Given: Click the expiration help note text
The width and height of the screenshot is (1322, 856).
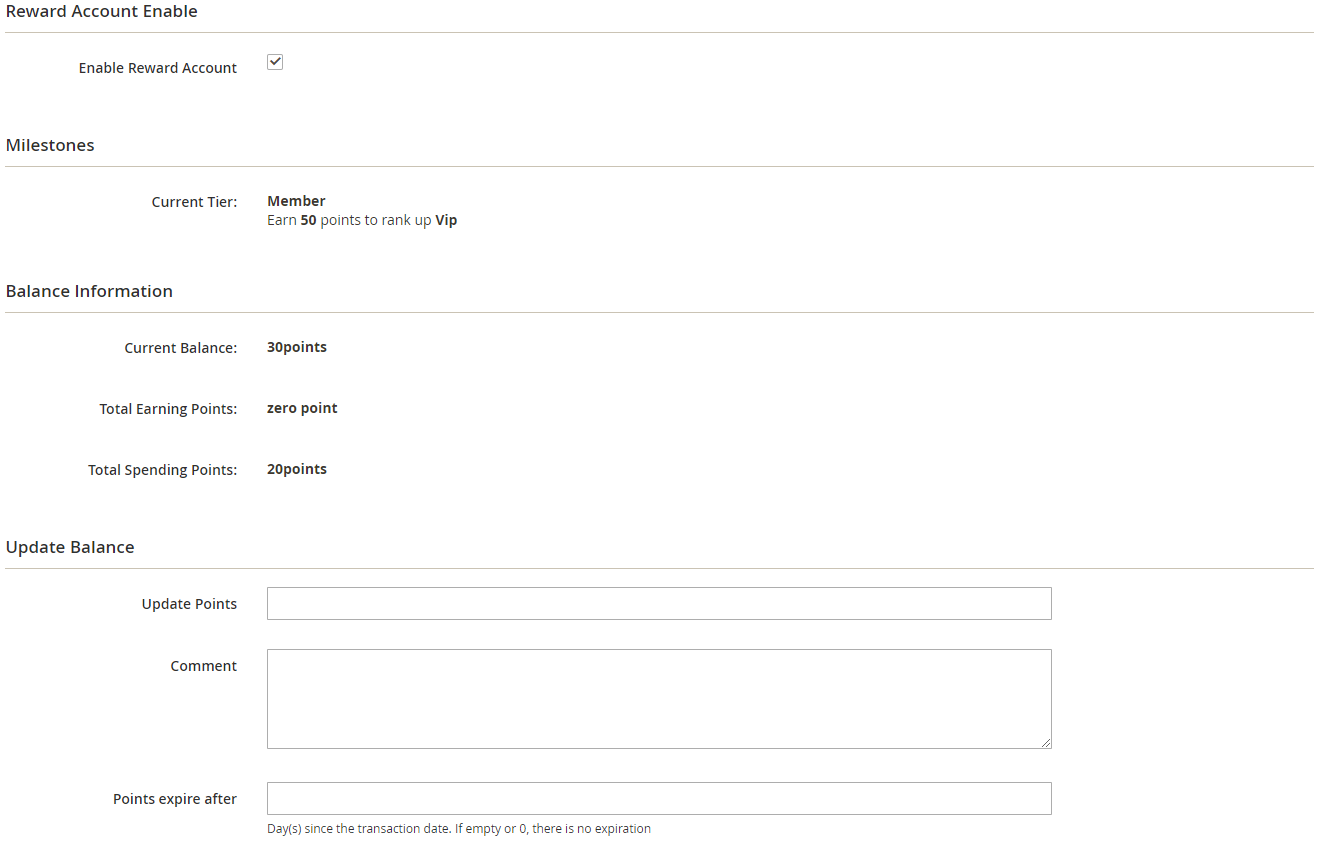Looking at the screenshot, I should pyautogui.click(x=458, y=828).
